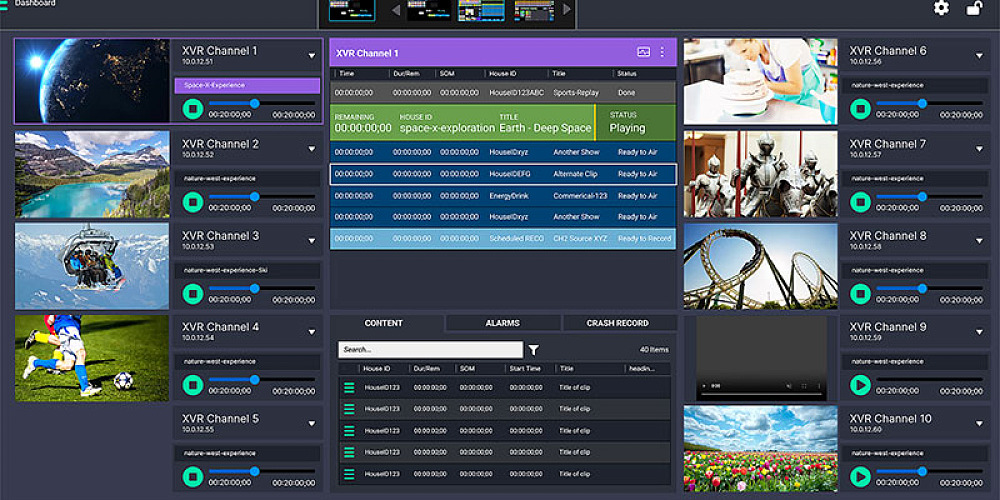Screen dimensions: 1000x500
Task: Stop playback on XVR Channel 6
Action: click(x=860, y=109)
